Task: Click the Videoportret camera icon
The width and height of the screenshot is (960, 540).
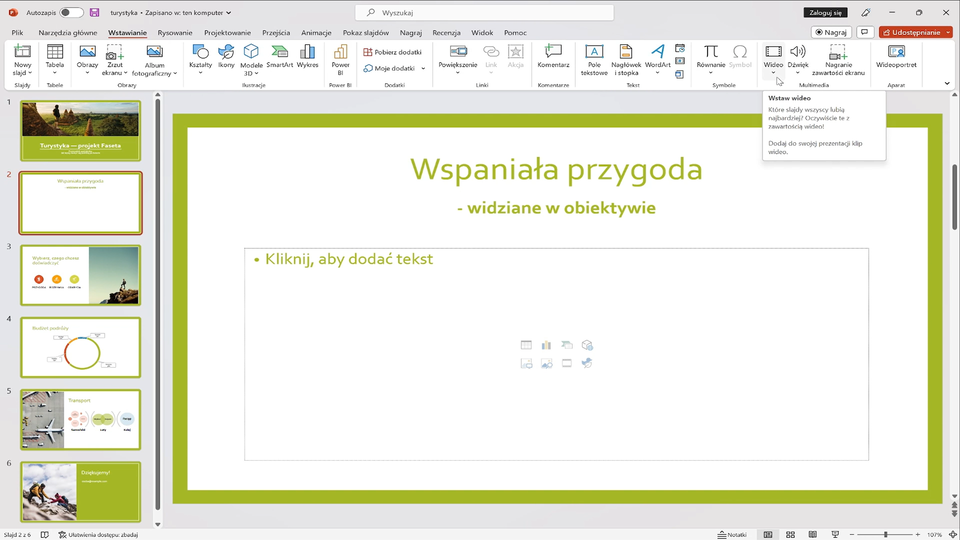Action: pos(896,56)
